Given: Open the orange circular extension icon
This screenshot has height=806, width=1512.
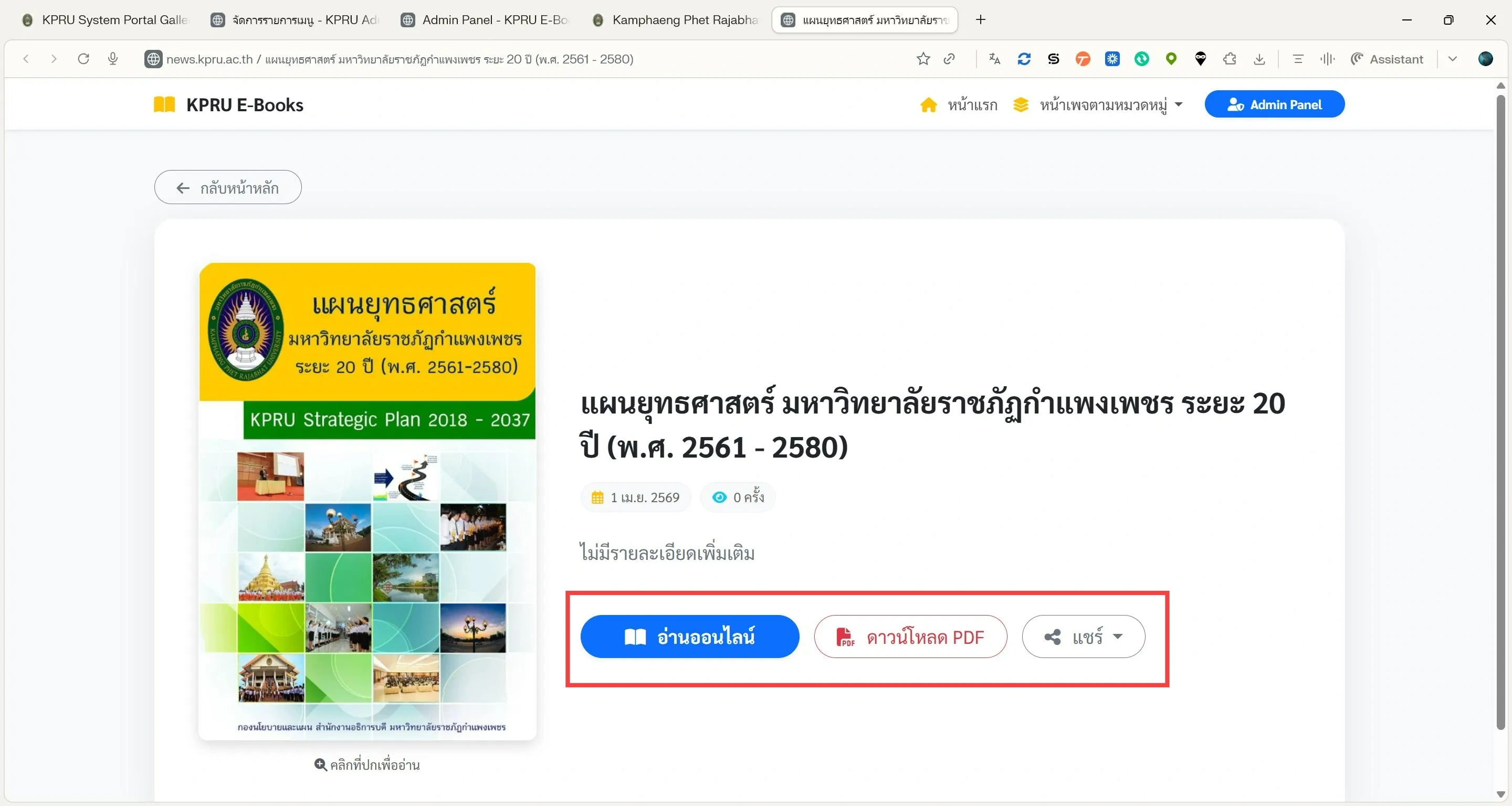Looking at the screenshot, I should coord(1083,59).
